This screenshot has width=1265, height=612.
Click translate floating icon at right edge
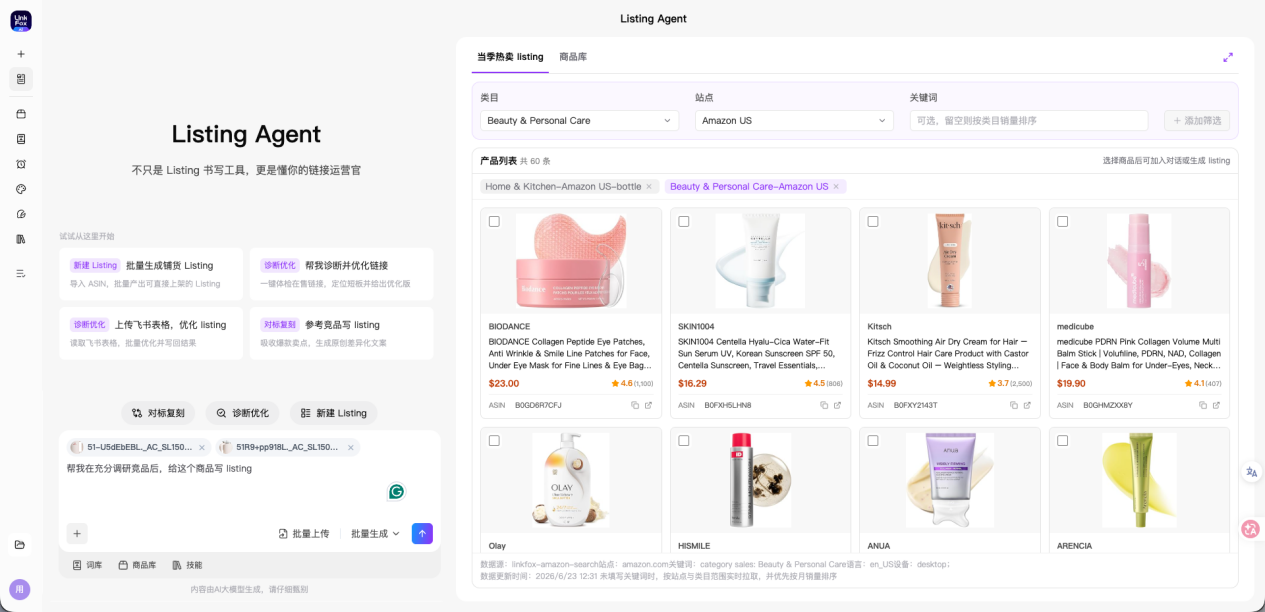tap(1251, 472)
